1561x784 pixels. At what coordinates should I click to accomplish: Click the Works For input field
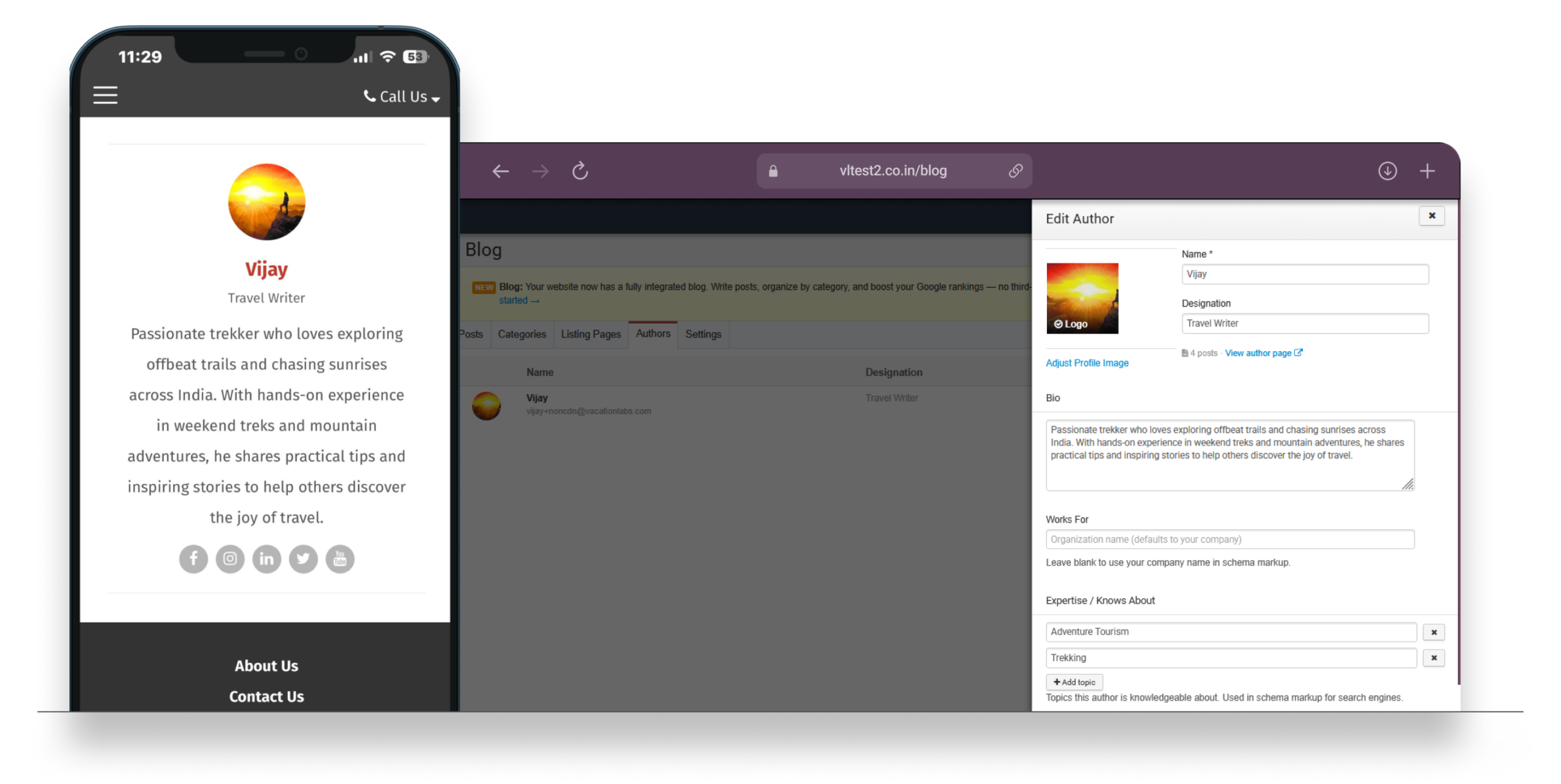[1229, 540]
